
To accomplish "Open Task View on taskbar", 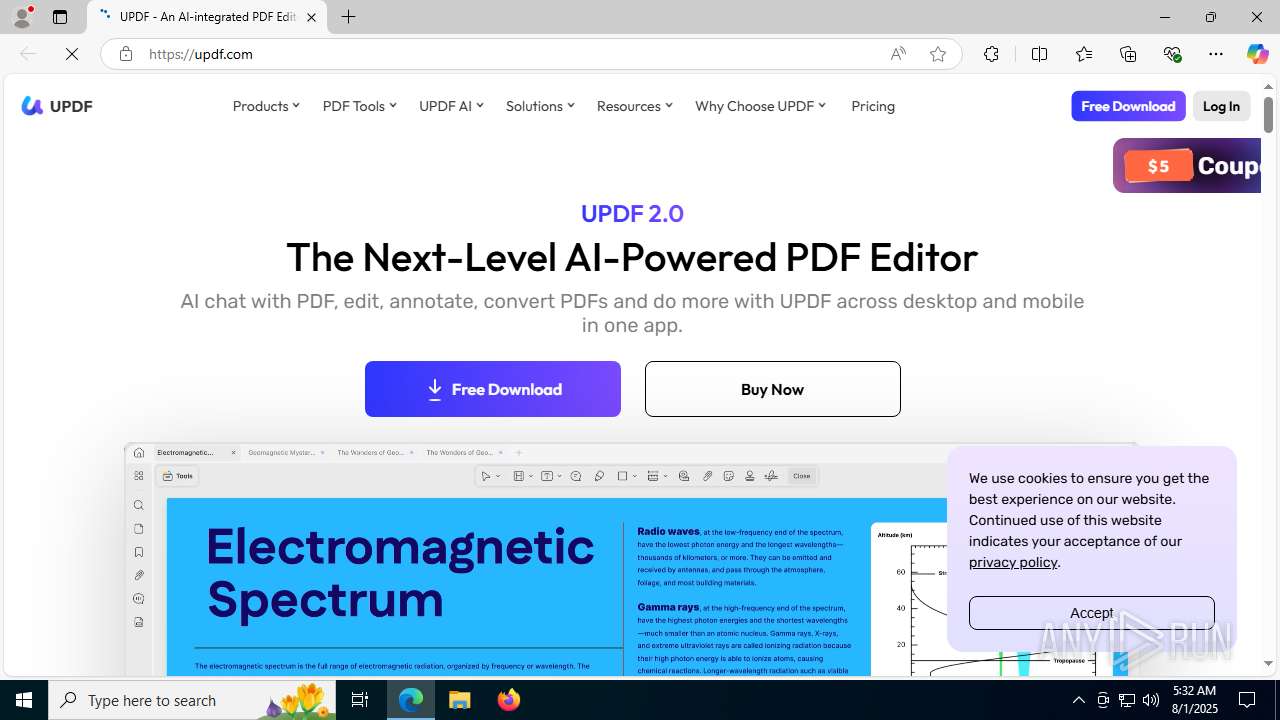I will pos(360,700).
